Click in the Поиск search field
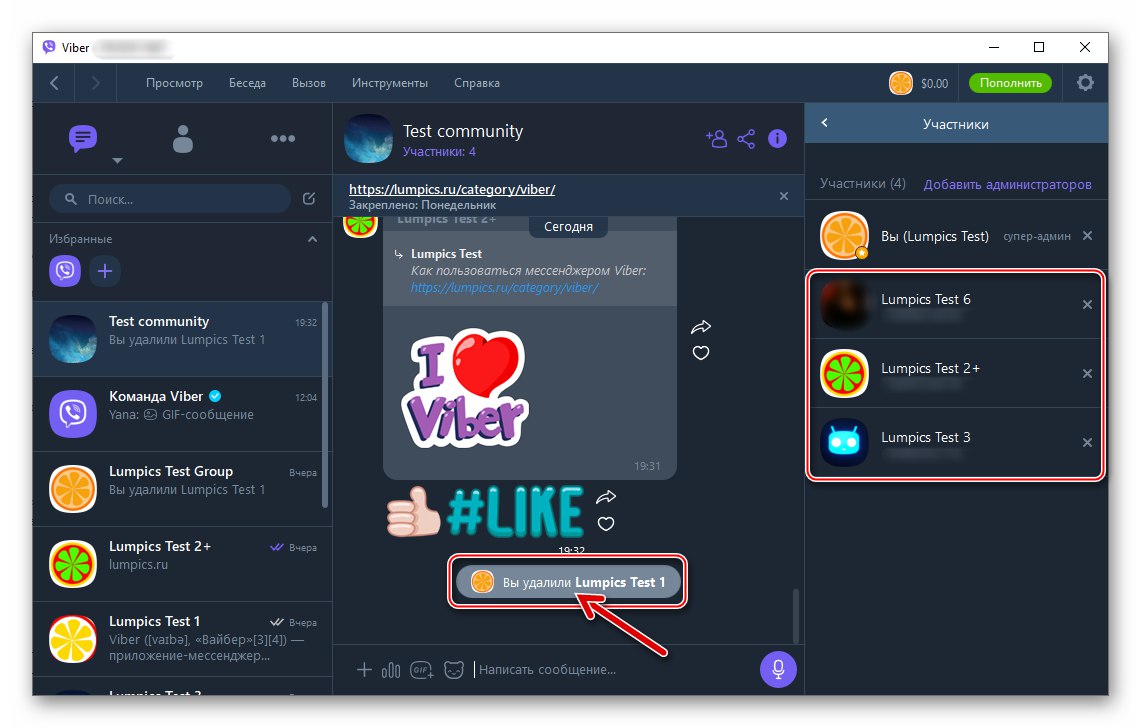Image resolution: width=1141 pixels, height=728 pixels. click(170, 199)
